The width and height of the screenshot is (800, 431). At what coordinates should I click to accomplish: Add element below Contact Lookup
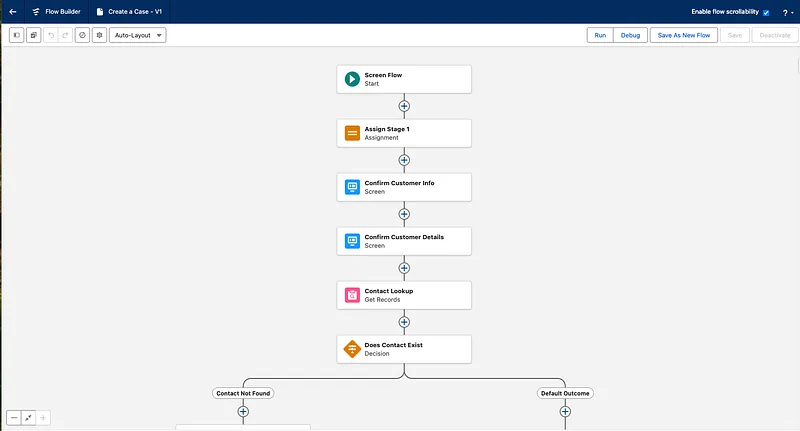point(404,322)
